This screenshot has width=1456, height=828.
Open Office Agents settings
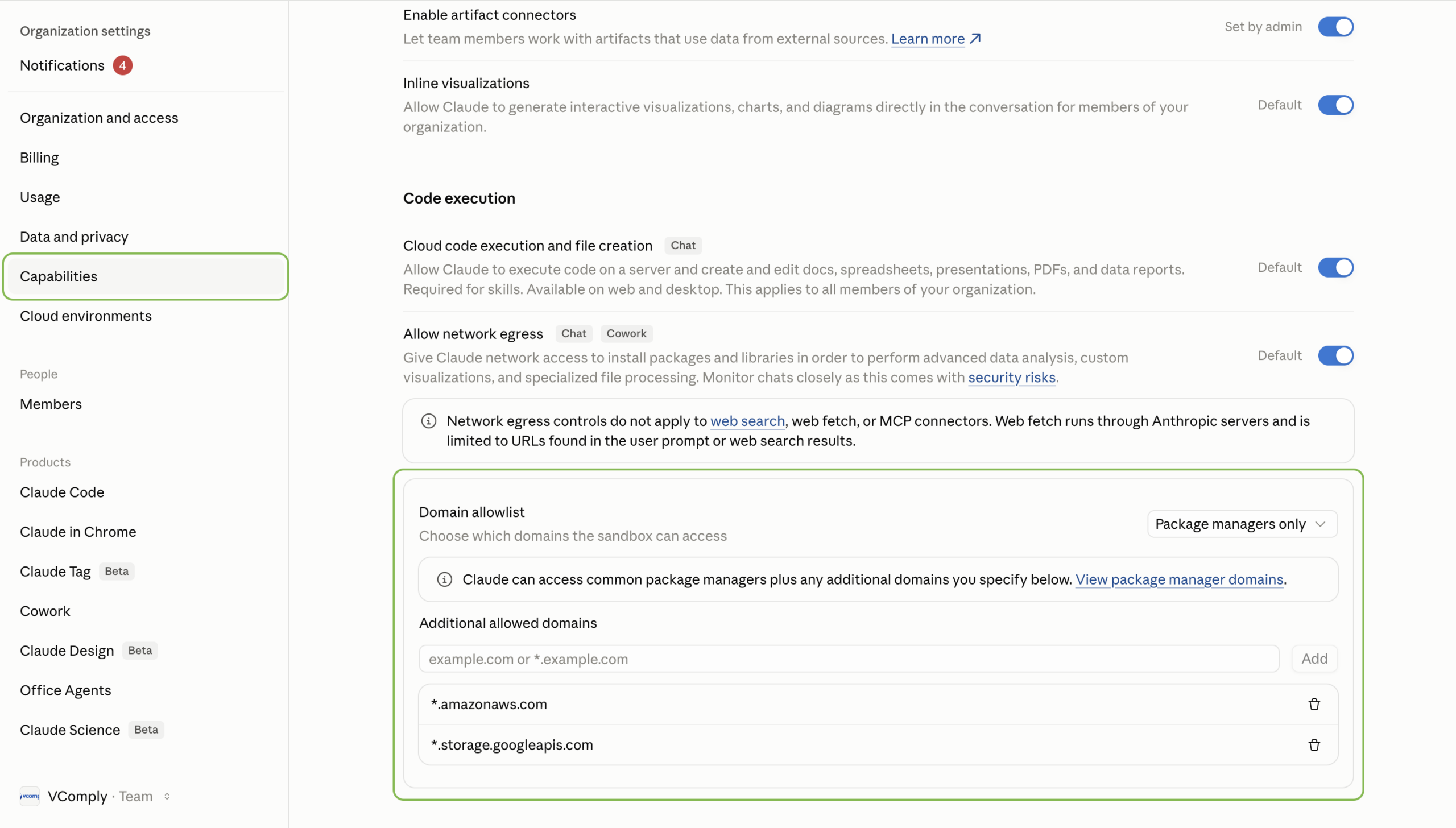[146, 690]
